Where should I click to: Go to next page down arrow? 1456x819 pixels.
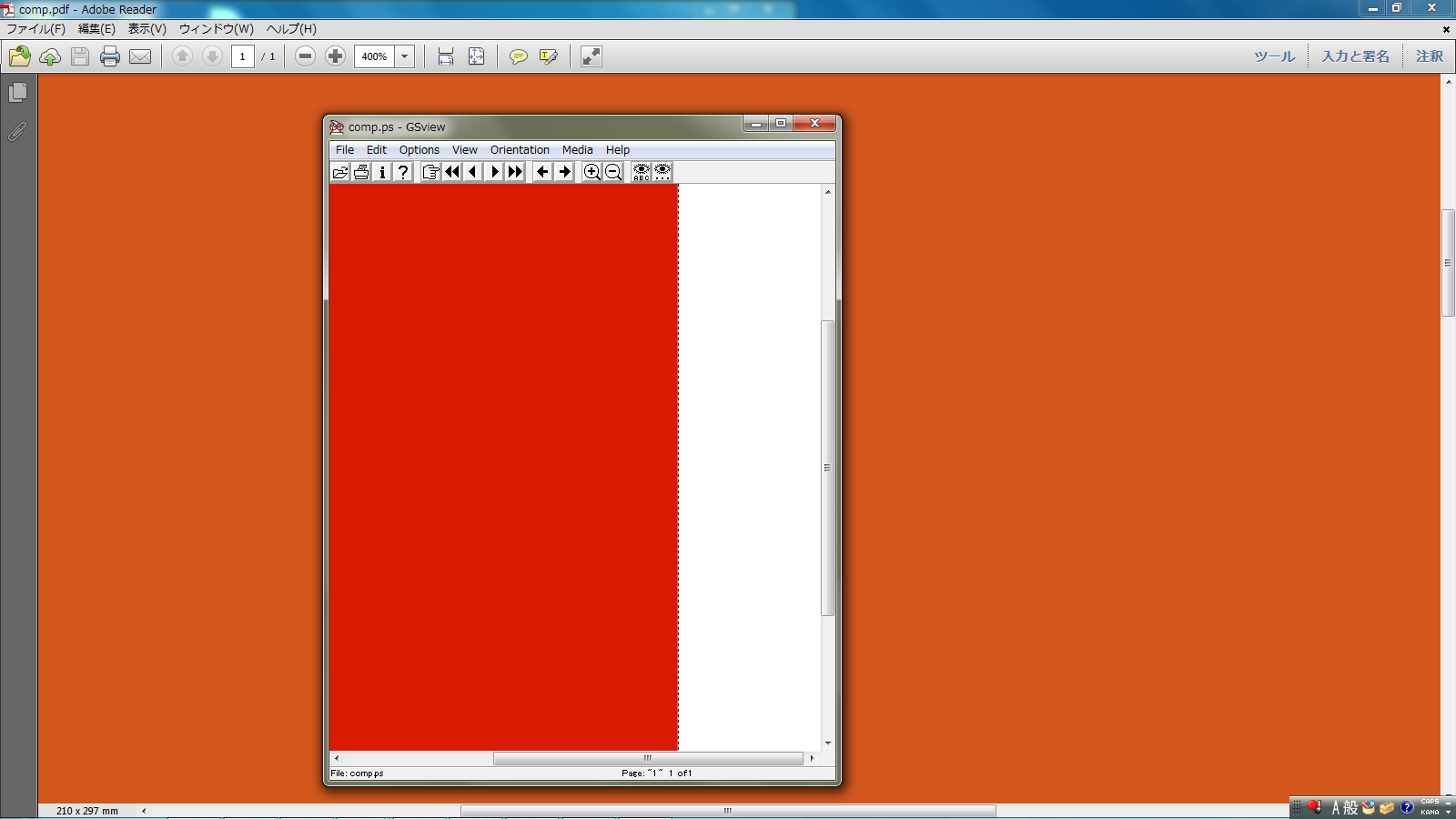pyautogui.click(x=212, y=56)
